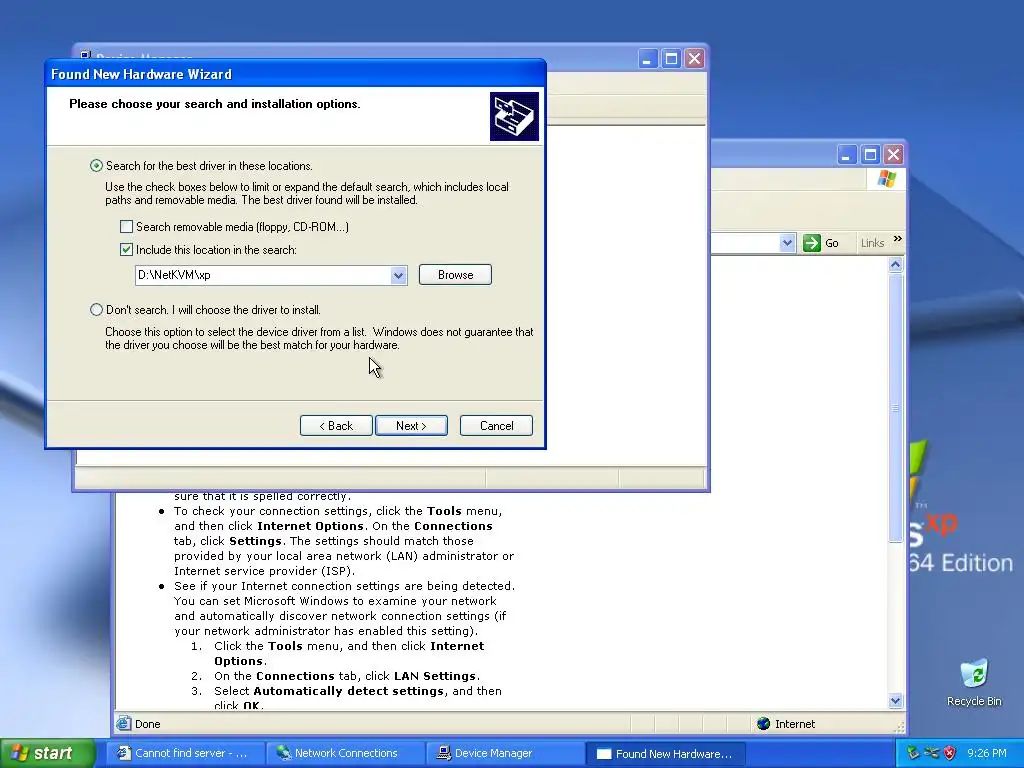The width and height of the screenshot is (1024, 768).
Task: Click the Found New Hardware Wizard title bar
Action: click(295, 74)
